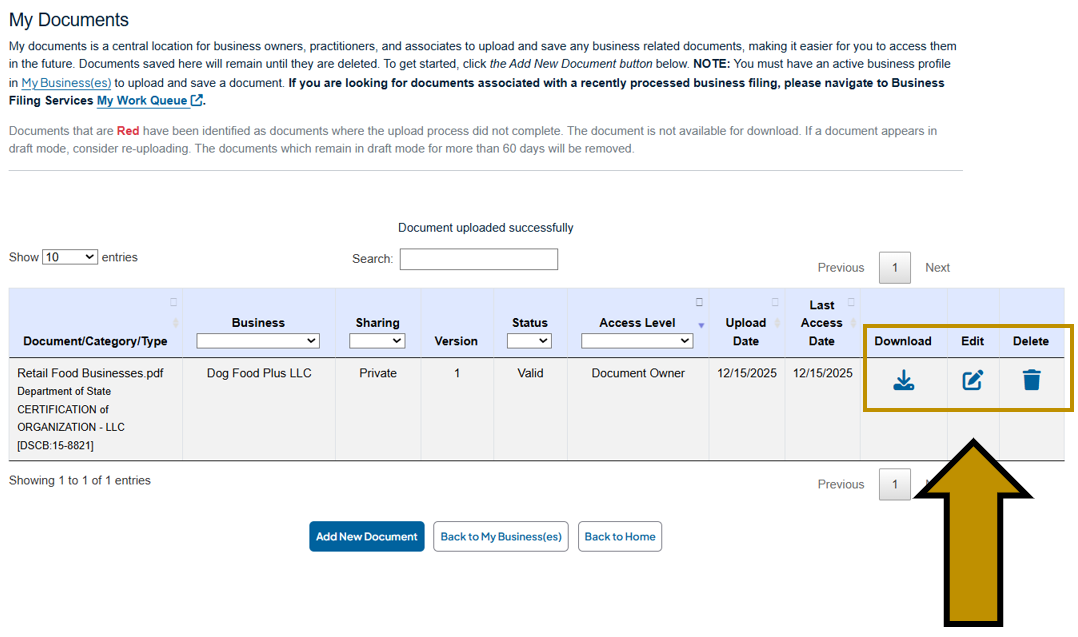Open the Business column filter dropdown
This screenshot has height=637, width=1078.
pos(257,340)
